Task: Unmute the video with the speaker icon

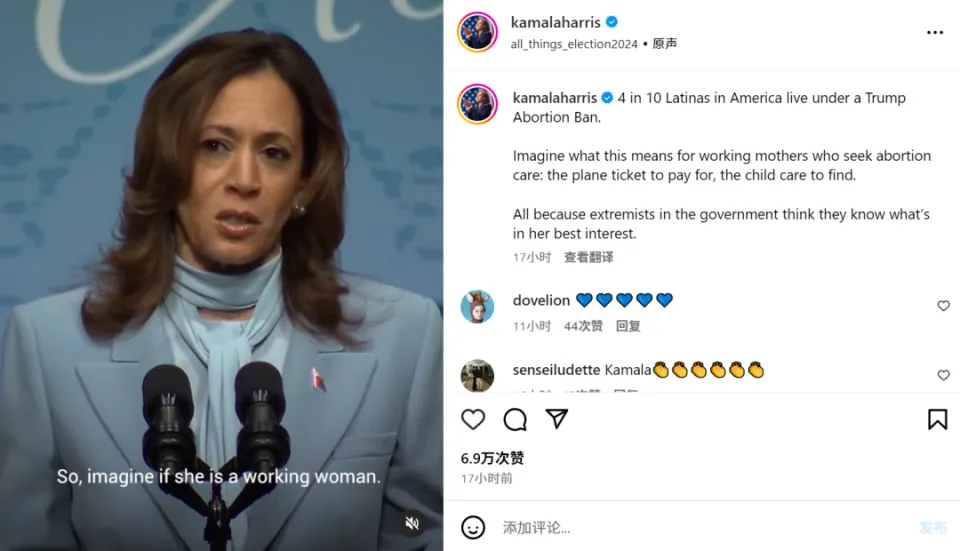Action: pos(412,523)
